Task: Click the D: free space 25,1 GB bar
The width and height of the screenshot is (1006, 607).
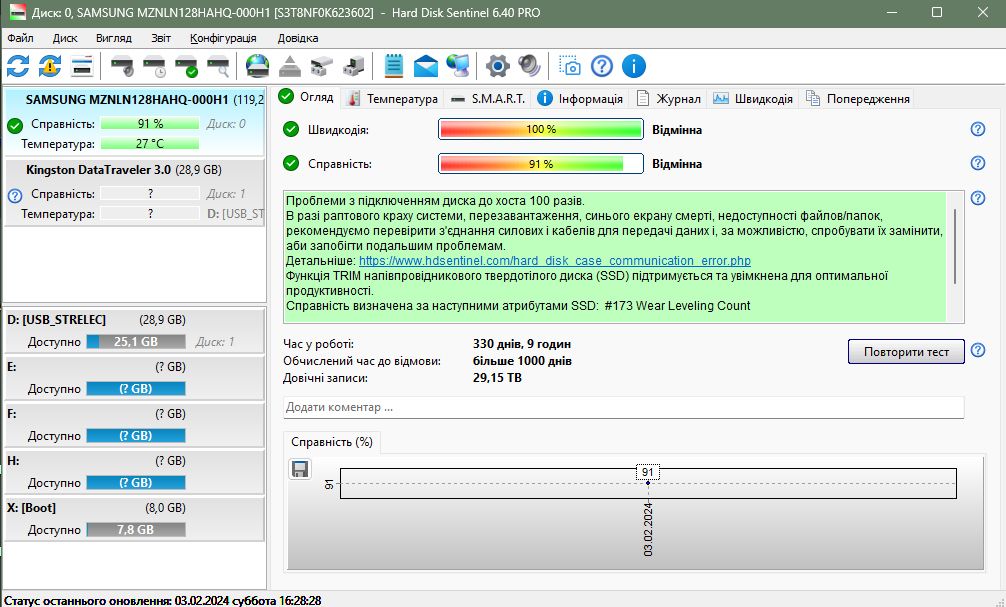Action: 135,341
